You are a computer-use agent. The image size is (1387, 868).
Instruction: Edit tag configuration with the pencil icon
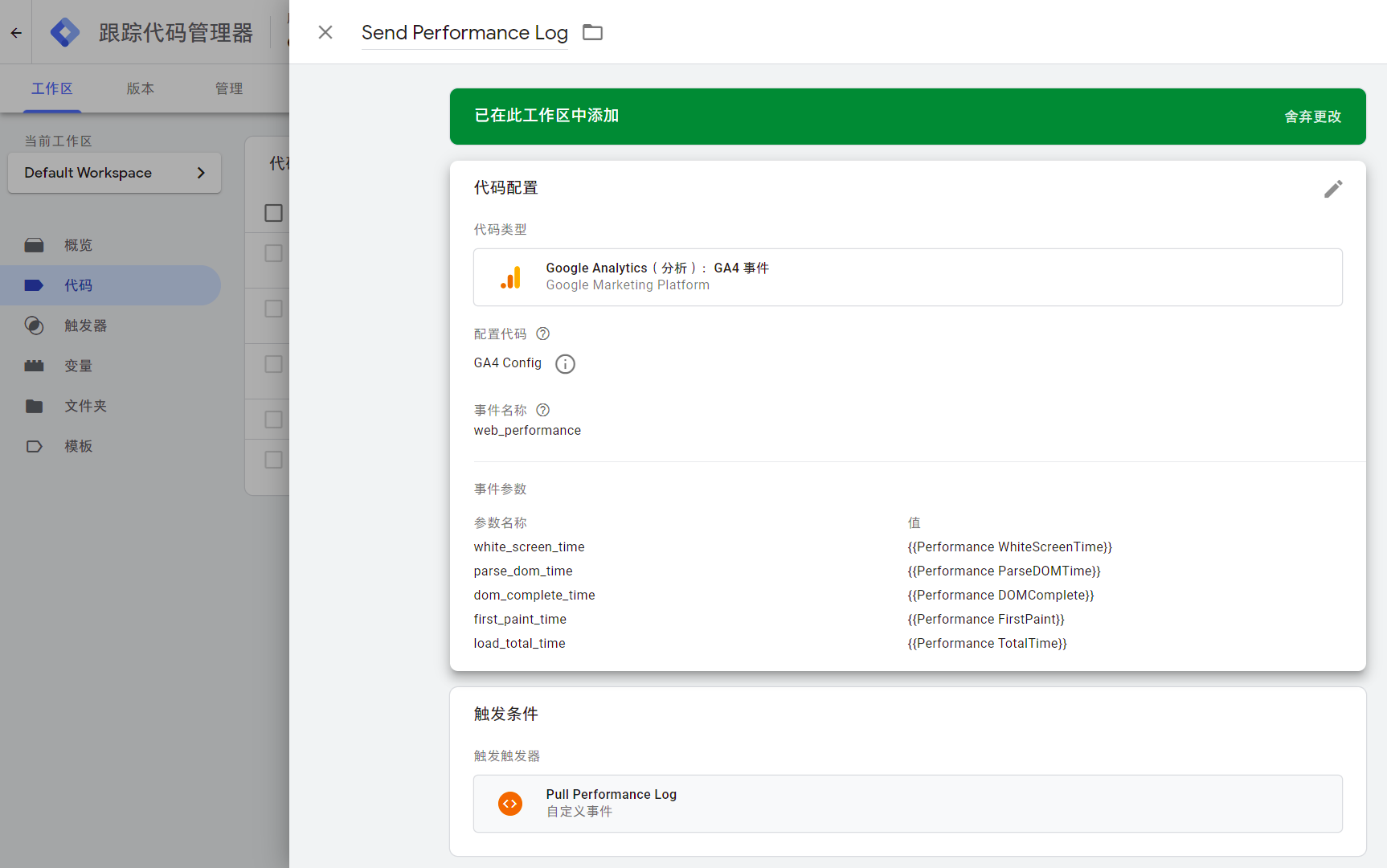click(x=1333, y=189)
